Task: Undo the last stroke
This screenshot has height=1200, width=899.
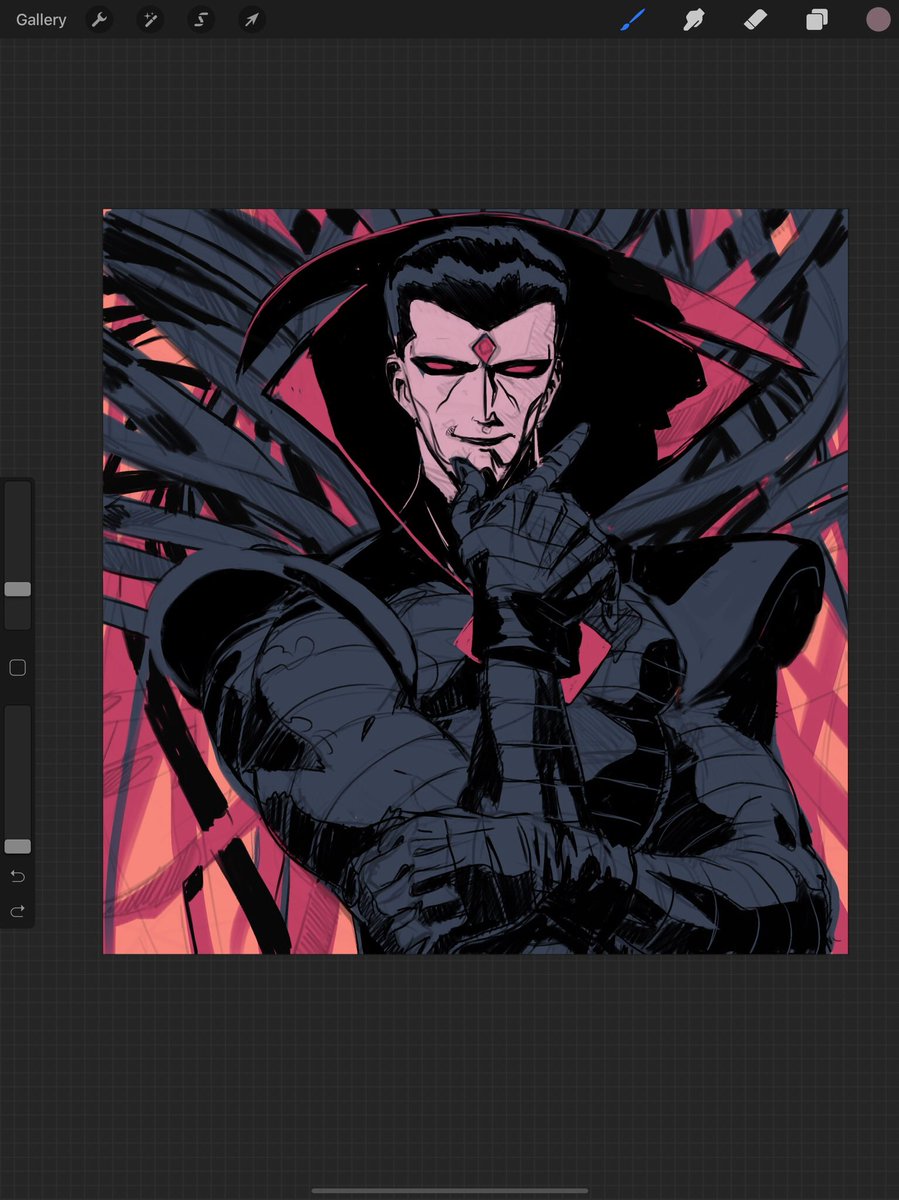Action: (17, 875)
